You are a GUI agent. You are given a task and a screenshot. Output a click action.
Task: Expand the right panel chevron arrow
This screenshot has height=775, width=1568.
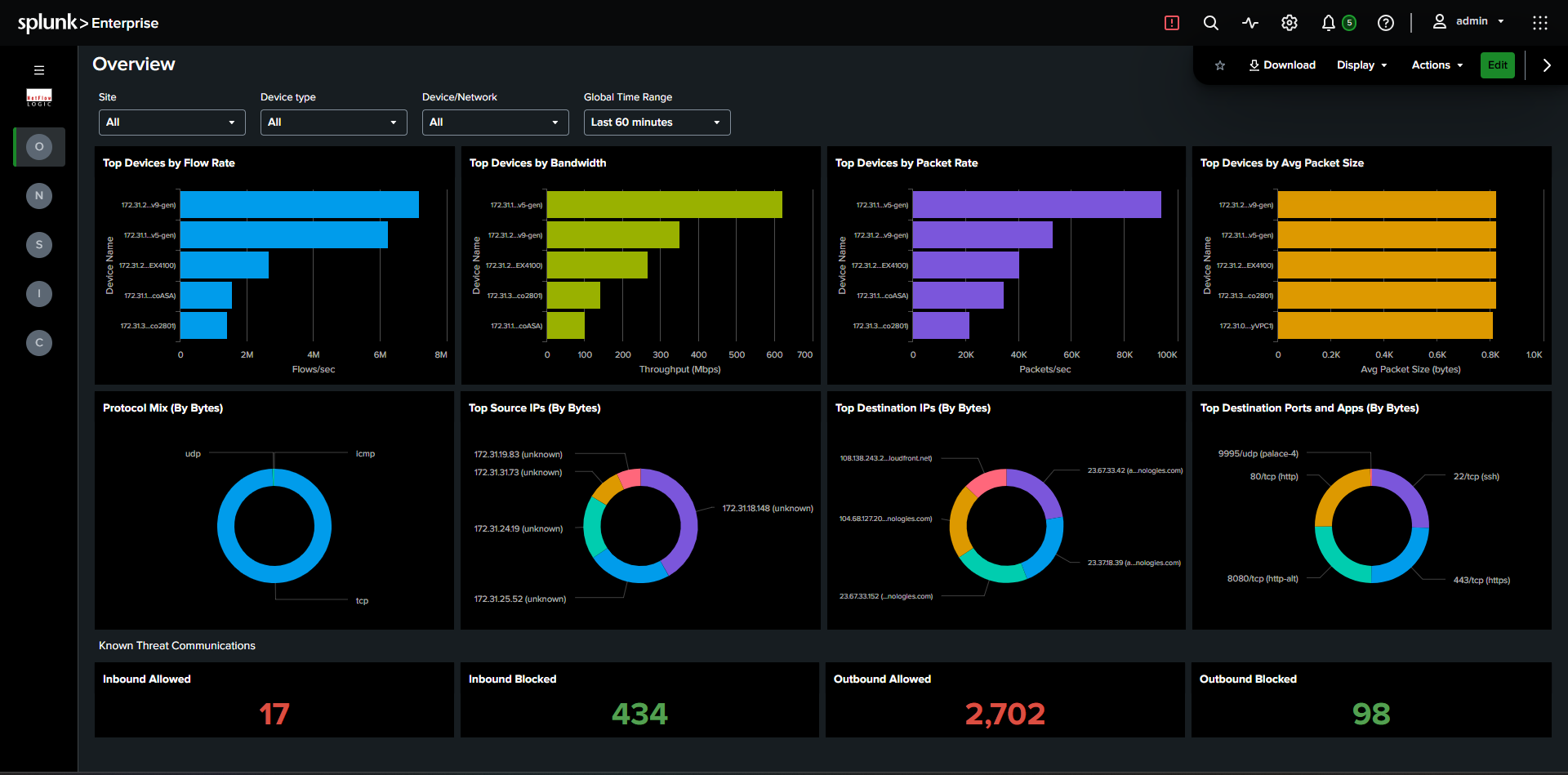click(1547, 65)
